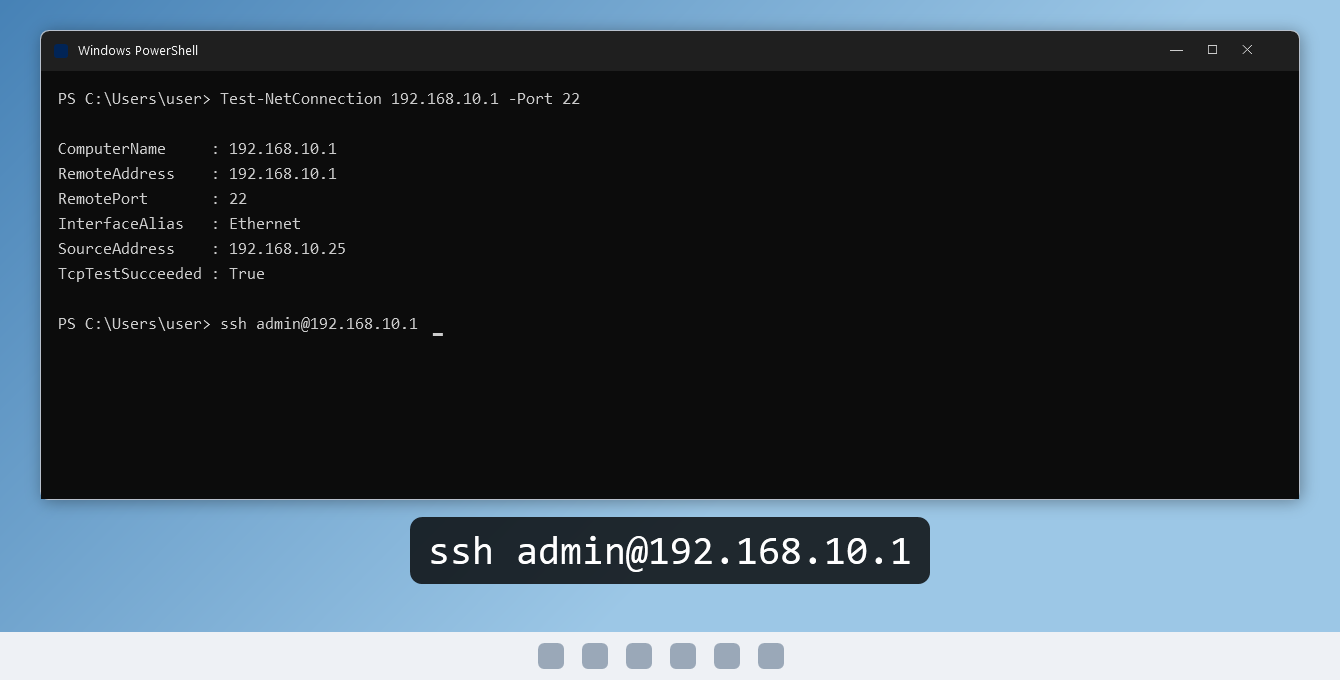The width and height of the screenshot is (1340, 680).
Task: Click the TcpTestSucceeded label
Action: pos(130,274)
